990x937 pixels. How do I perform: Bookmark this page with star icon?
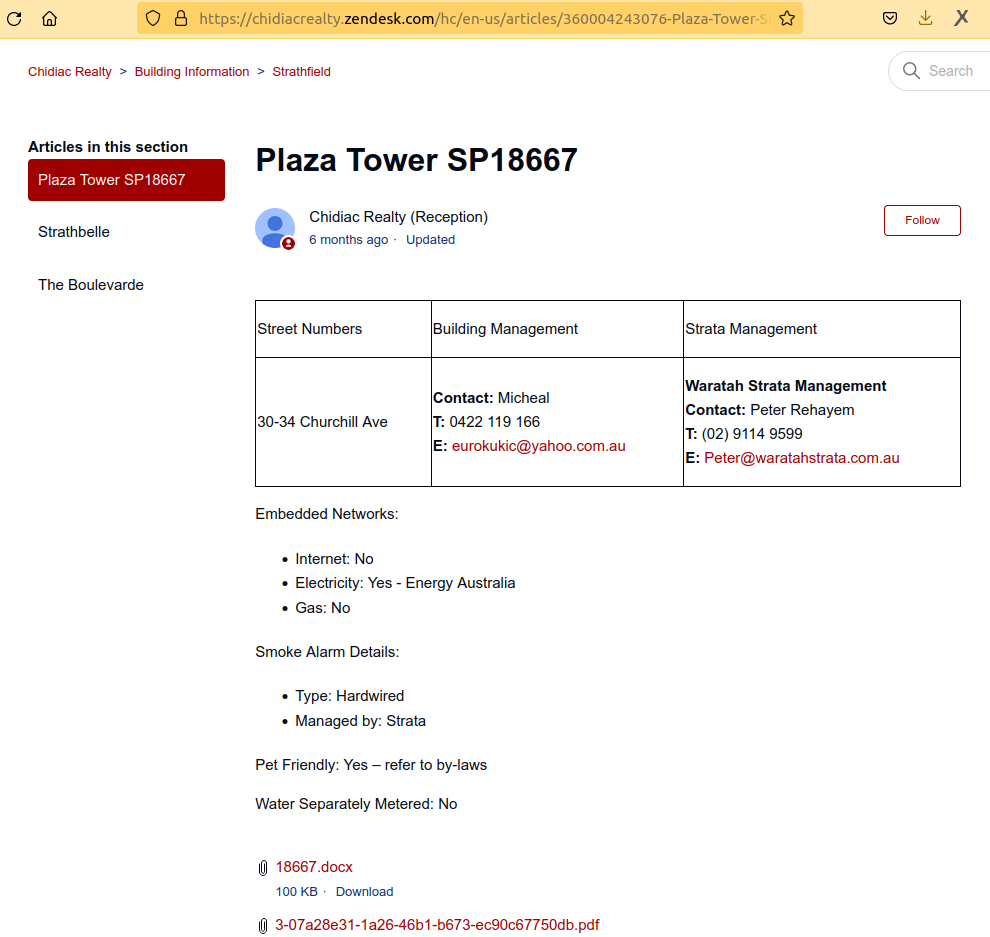tap(787, 18)
